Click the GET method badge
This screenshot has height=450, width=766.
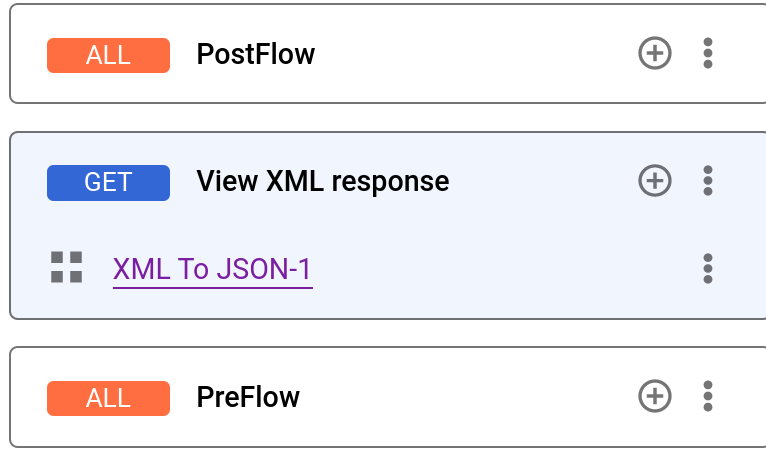(x=108, y=182)
